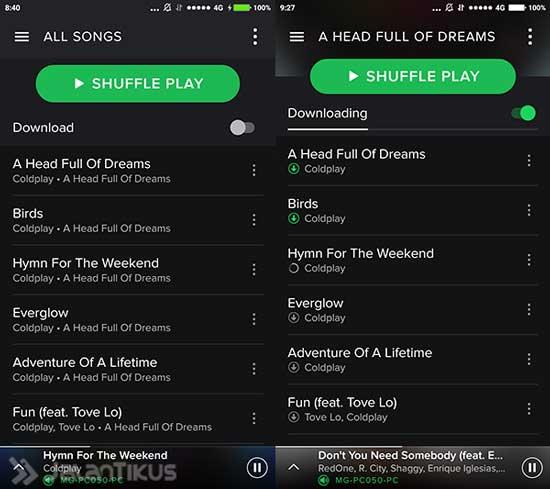Expand now playing bar with left up chevron
550x489 pixels.
[19, 467]
